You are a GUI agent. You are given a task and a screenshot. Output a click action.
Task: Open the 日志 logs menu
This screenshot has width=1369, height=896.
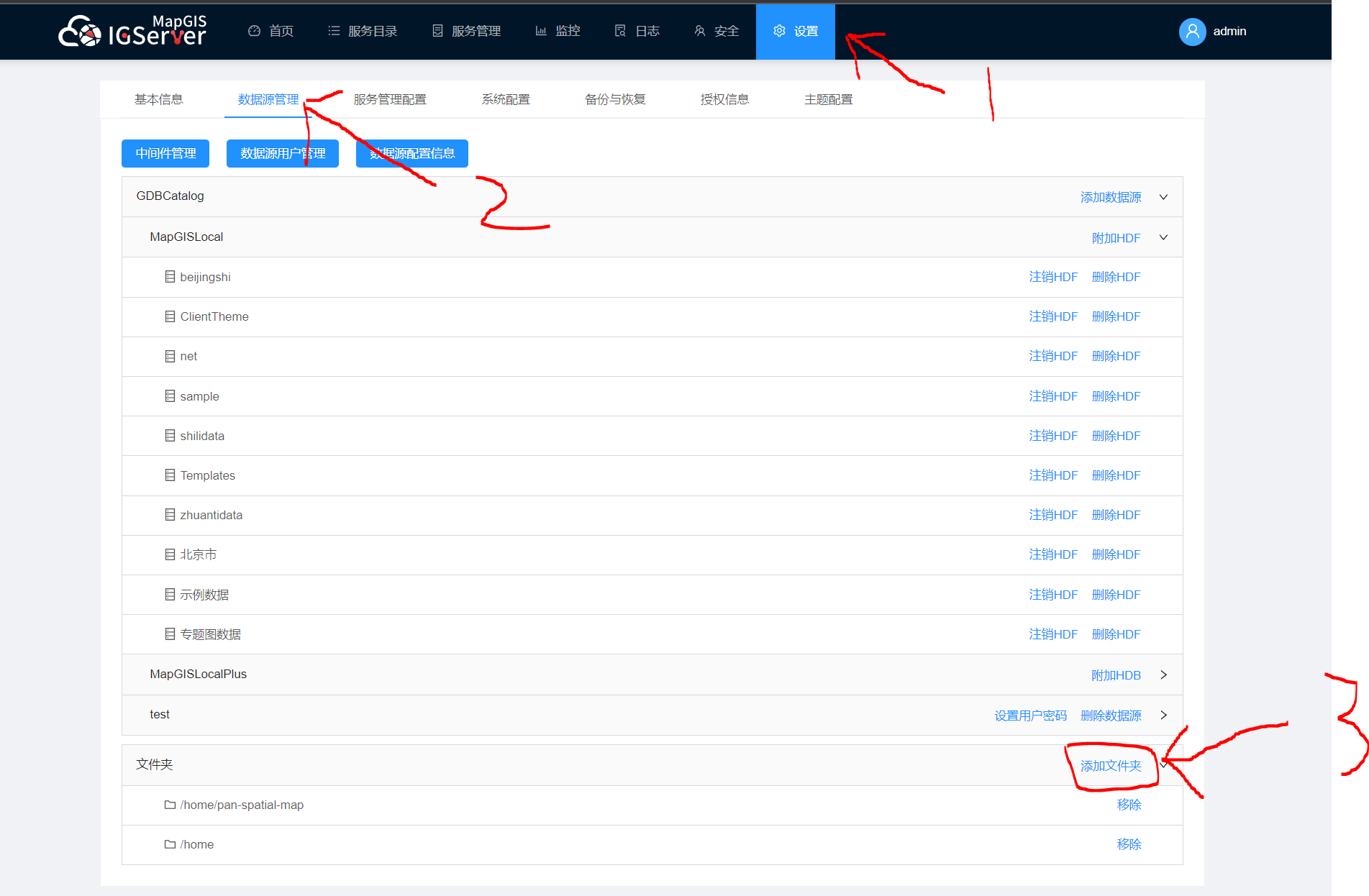pyautogui.click(x=637, y=31)
